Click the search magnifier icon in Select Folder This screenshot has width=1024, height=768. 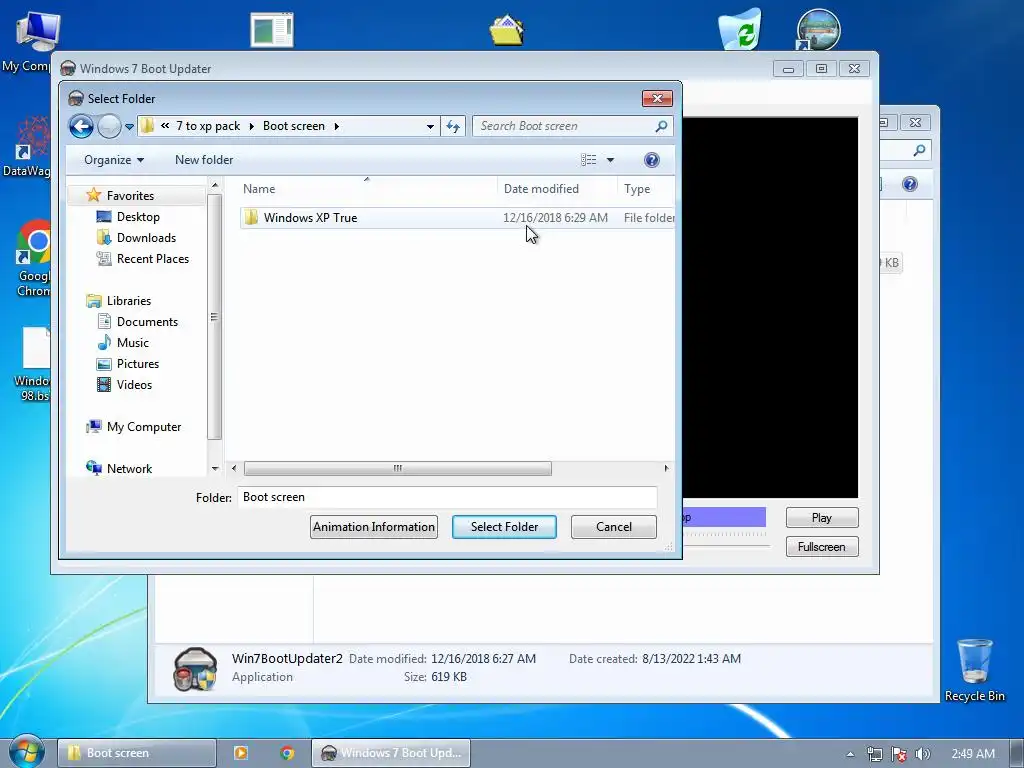point(662,126)
